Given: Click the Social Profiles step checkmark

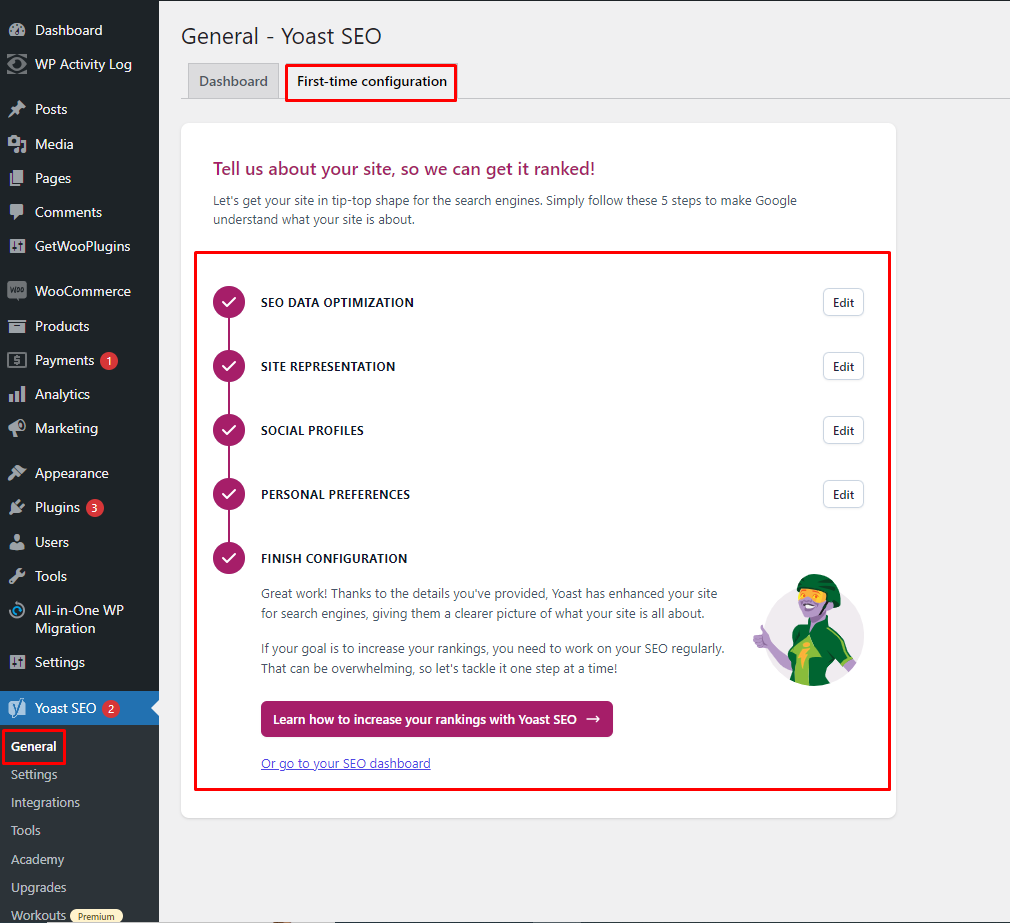Looking at the screenshot, I should [x=229, y=430].
